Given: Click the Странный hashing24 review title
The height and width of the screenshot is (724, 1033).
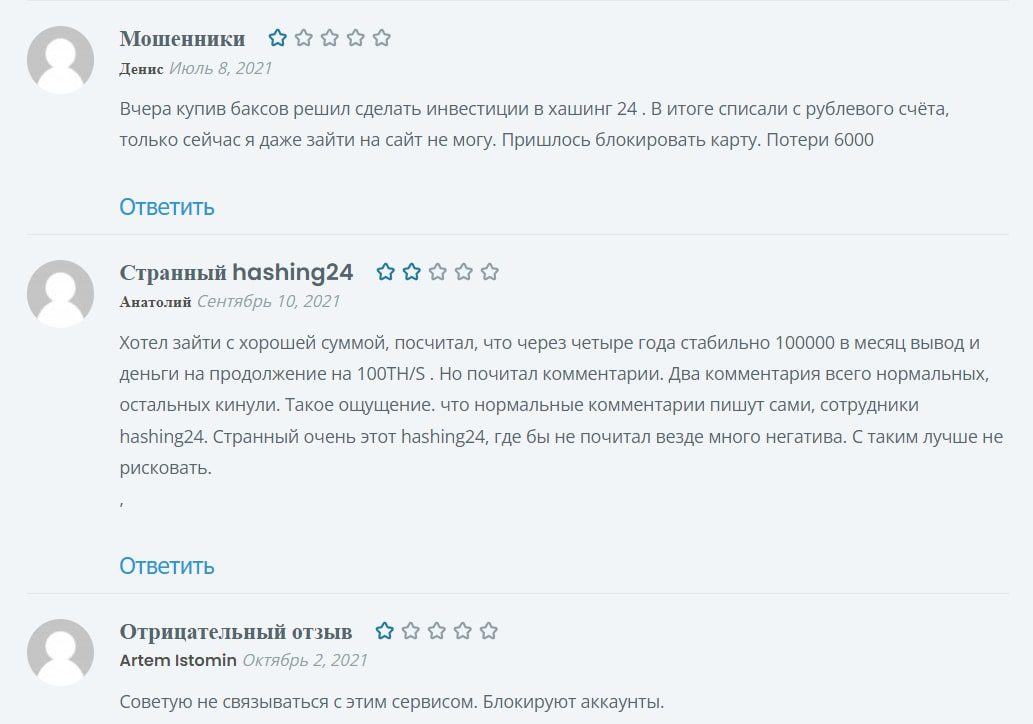Looking at the screenshot, I should coord(236,272).
